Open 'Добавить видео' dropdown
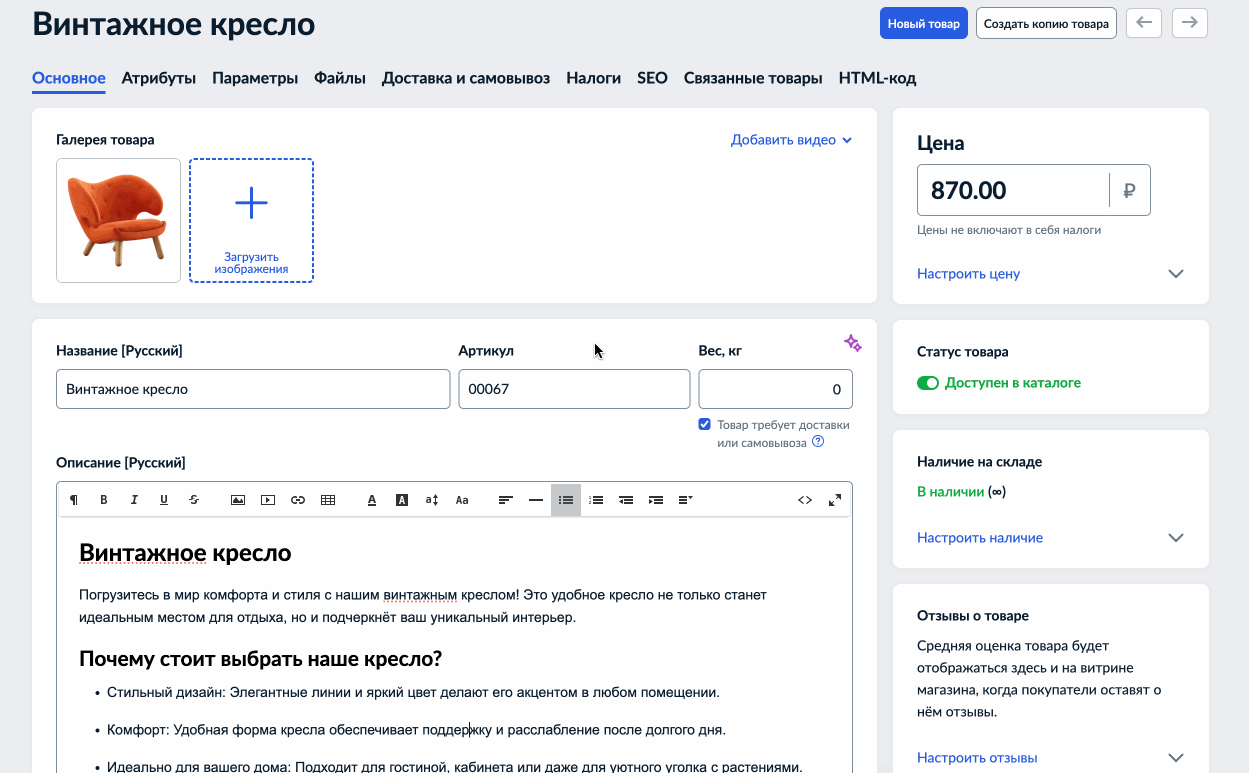Screen dimensions: 1249x773 click(x=791, y=140)
